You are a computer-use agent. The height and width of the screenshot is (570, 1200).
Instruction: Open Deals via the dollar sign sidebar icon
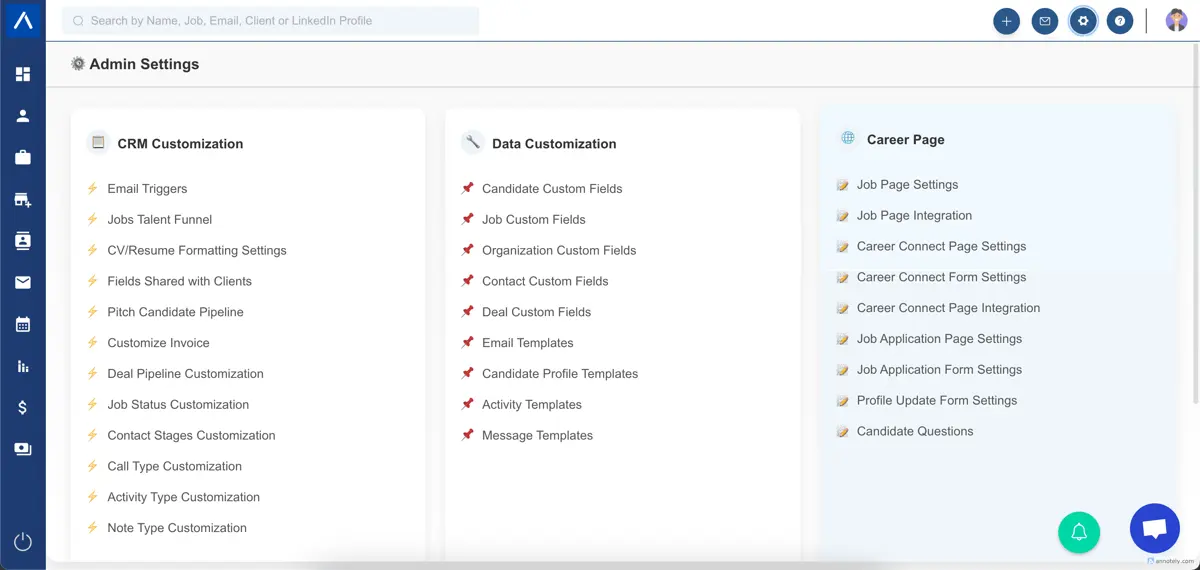[x=22, y=407]
